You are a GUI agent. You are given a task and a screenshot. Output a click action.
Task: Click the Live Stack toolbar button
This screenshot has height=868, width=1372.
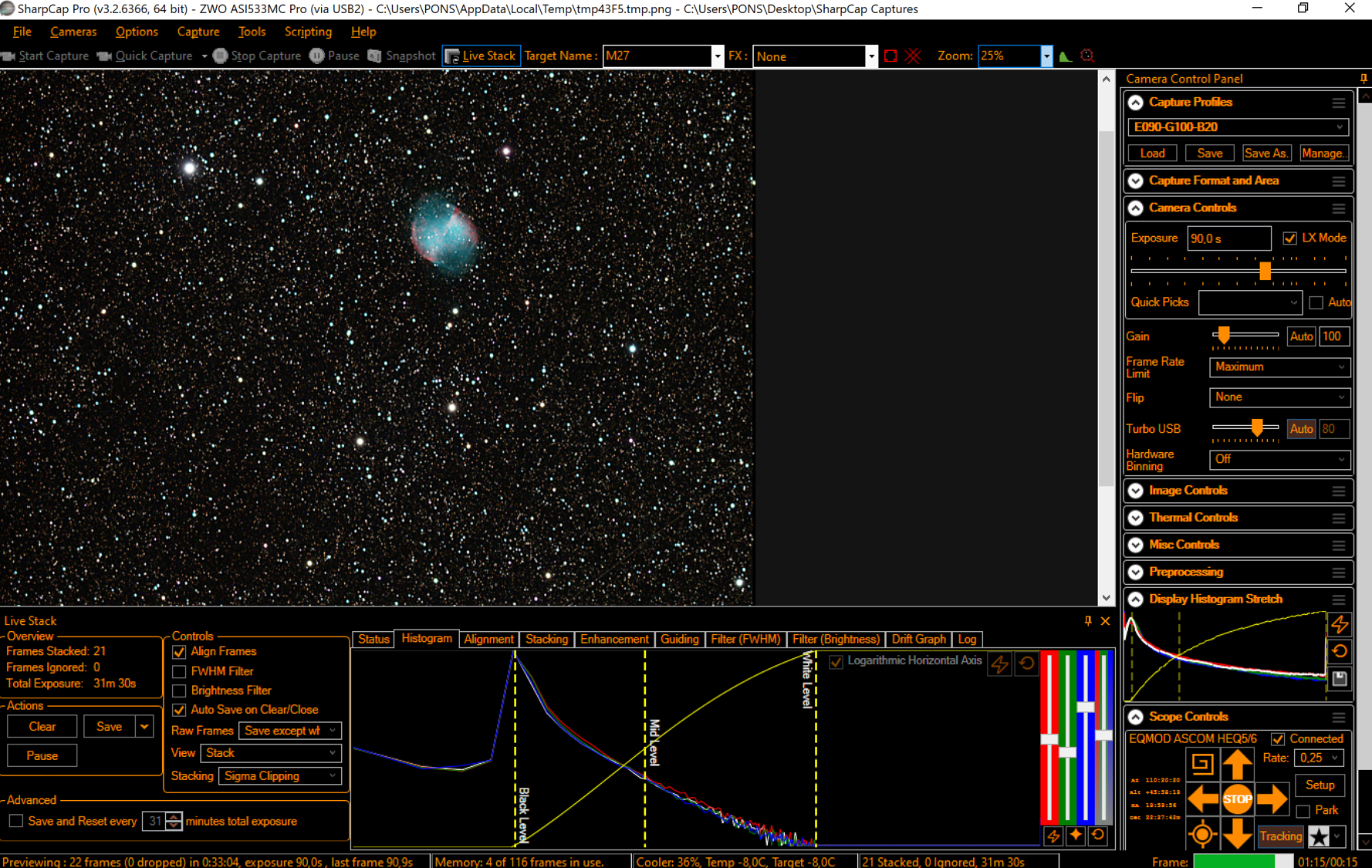[x=481, y=56]
